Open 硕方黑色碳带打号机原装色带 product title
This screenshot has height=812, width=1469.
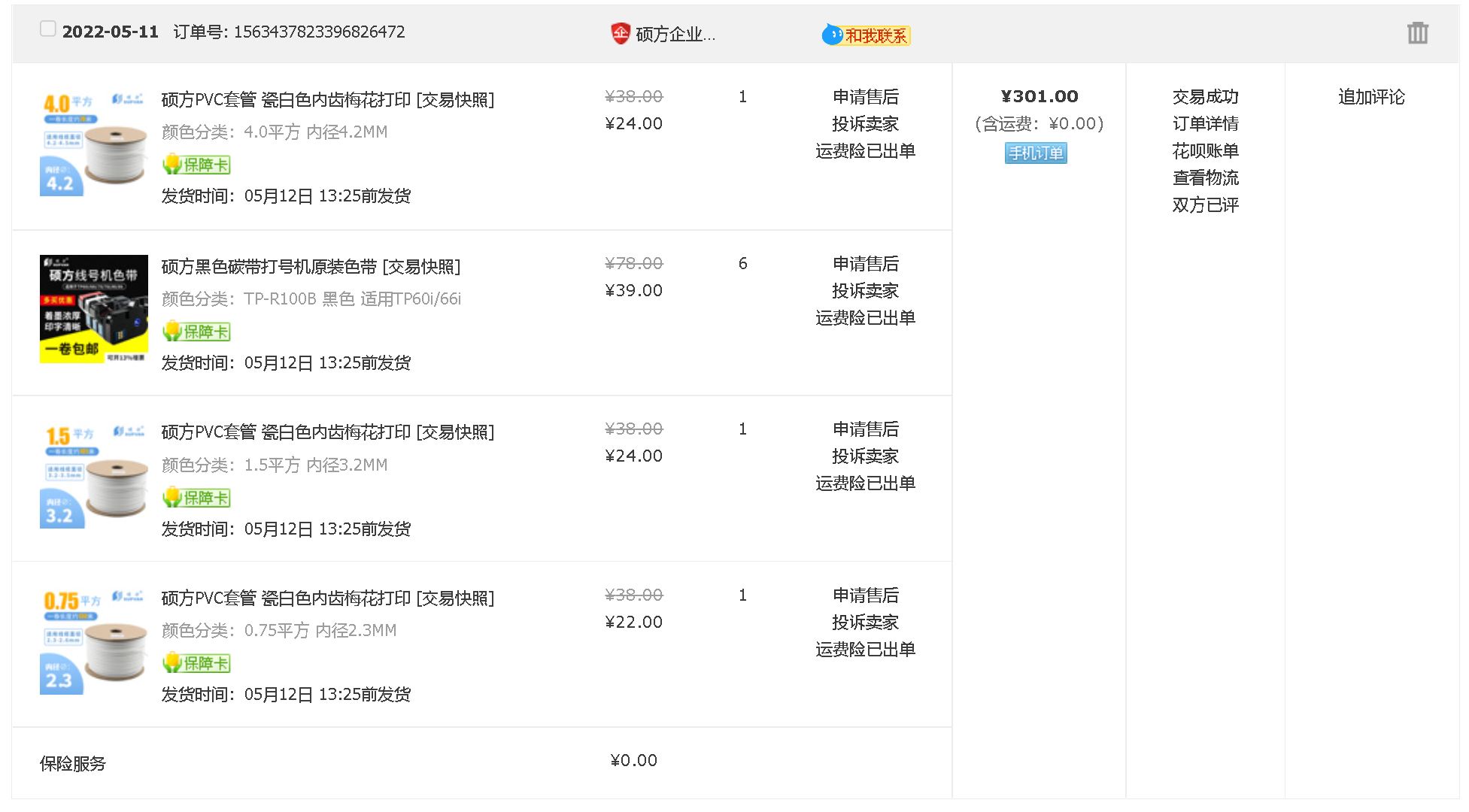(x=269, y=267)
